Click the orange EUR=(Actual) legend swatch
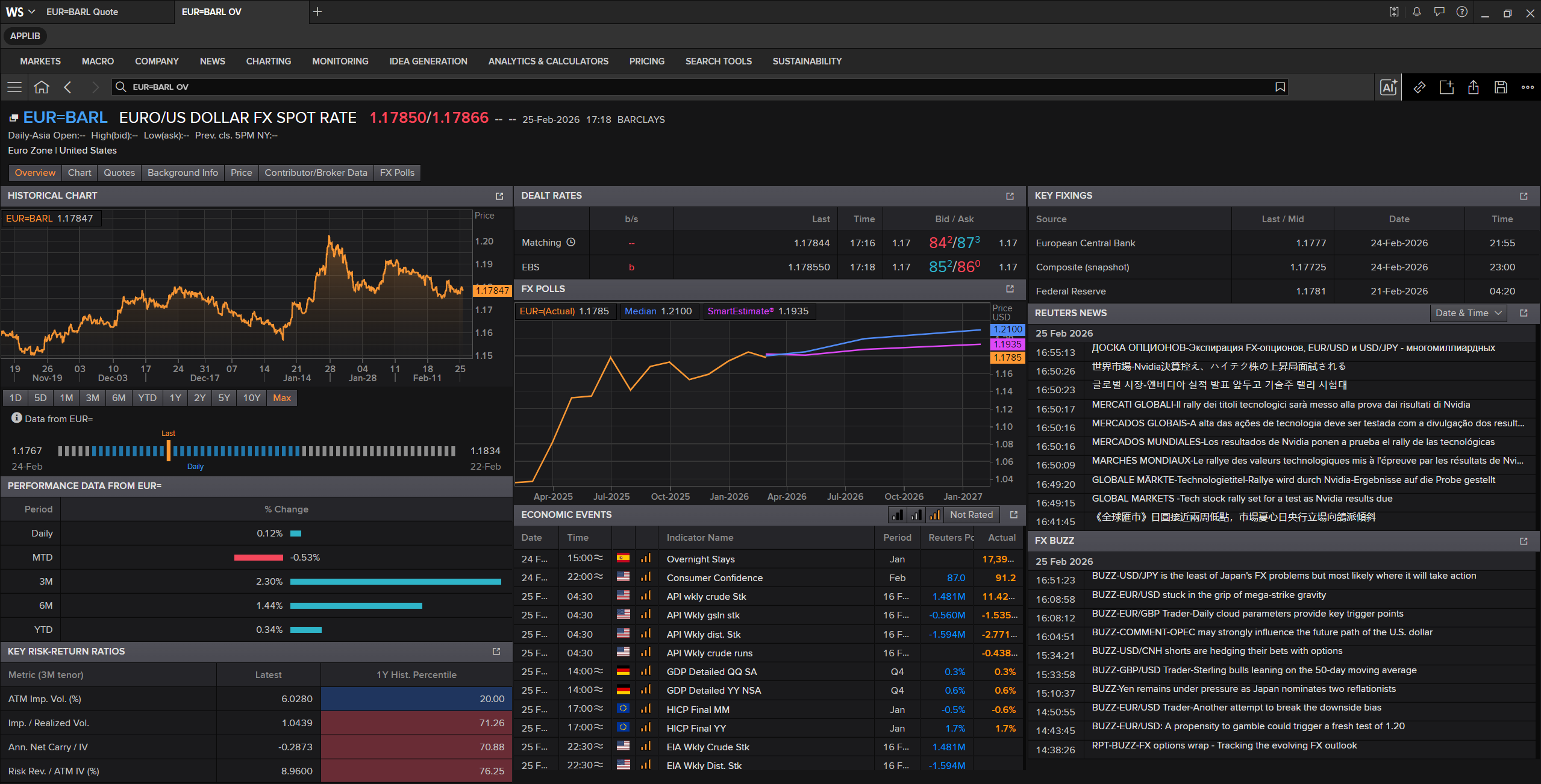Screen dimensions: 1541x784 [x=548, y=311]
